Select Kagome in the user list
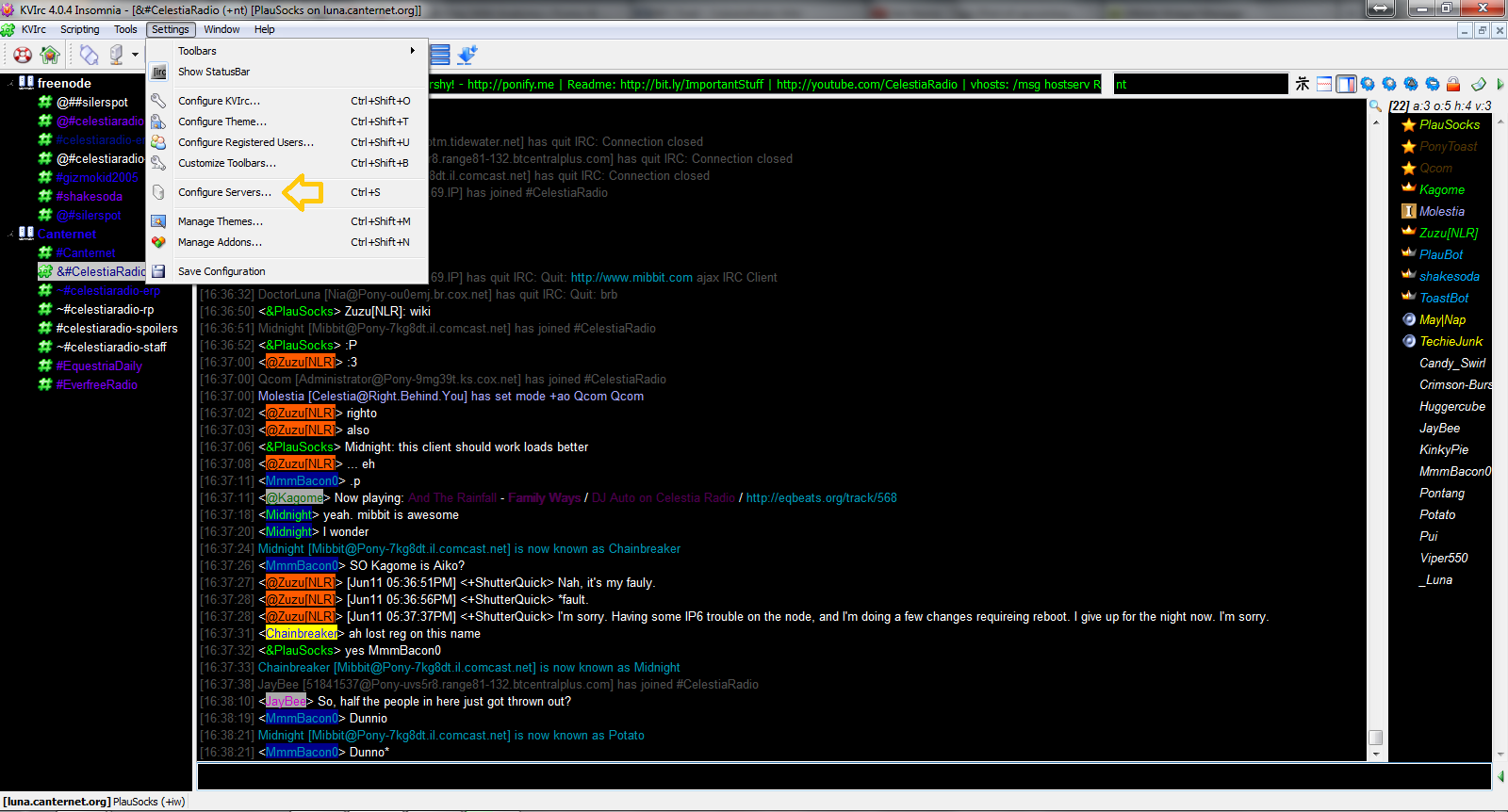This screenshot has height=812, width=1508. pos(1442,189)
